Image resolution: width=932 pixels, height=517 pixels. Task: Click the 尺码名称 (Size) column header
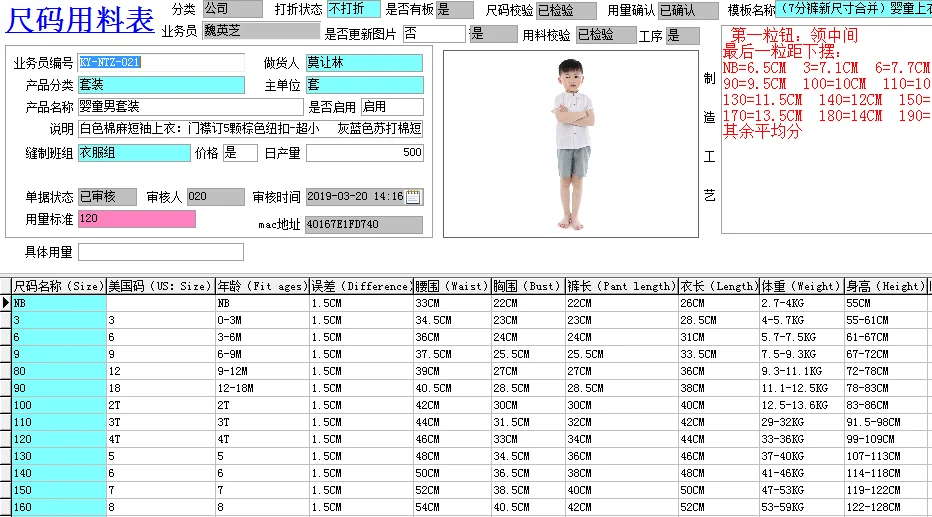[x=59, y=286]
